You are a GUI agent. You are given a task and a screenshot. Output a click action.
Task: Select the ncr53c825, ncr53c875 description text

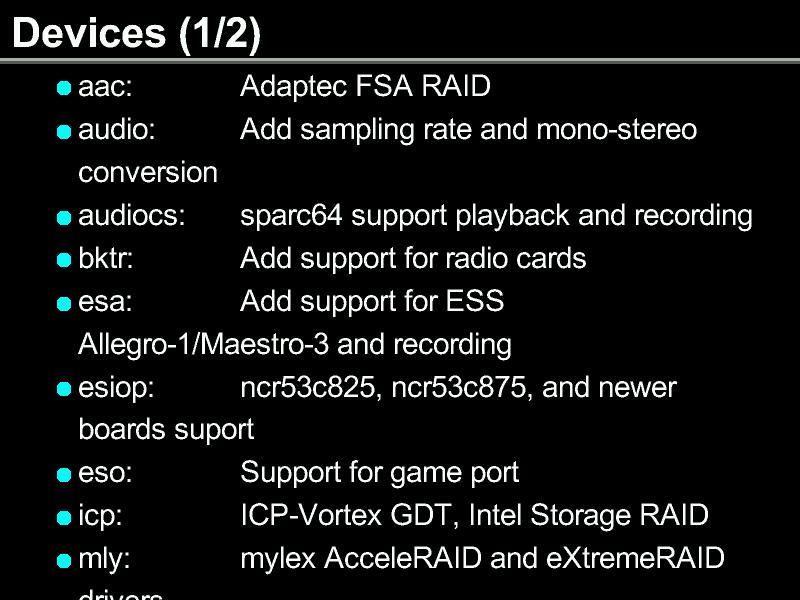pos(458,388)
